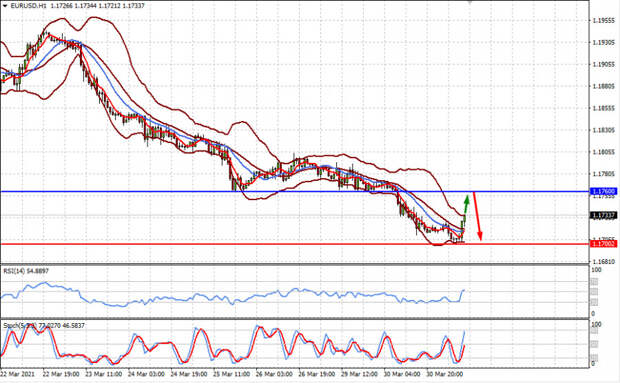Viewport: 620px width, 383px height.
Task: Click the 23 Mar 11:00 time label
Action: [104, 374]
